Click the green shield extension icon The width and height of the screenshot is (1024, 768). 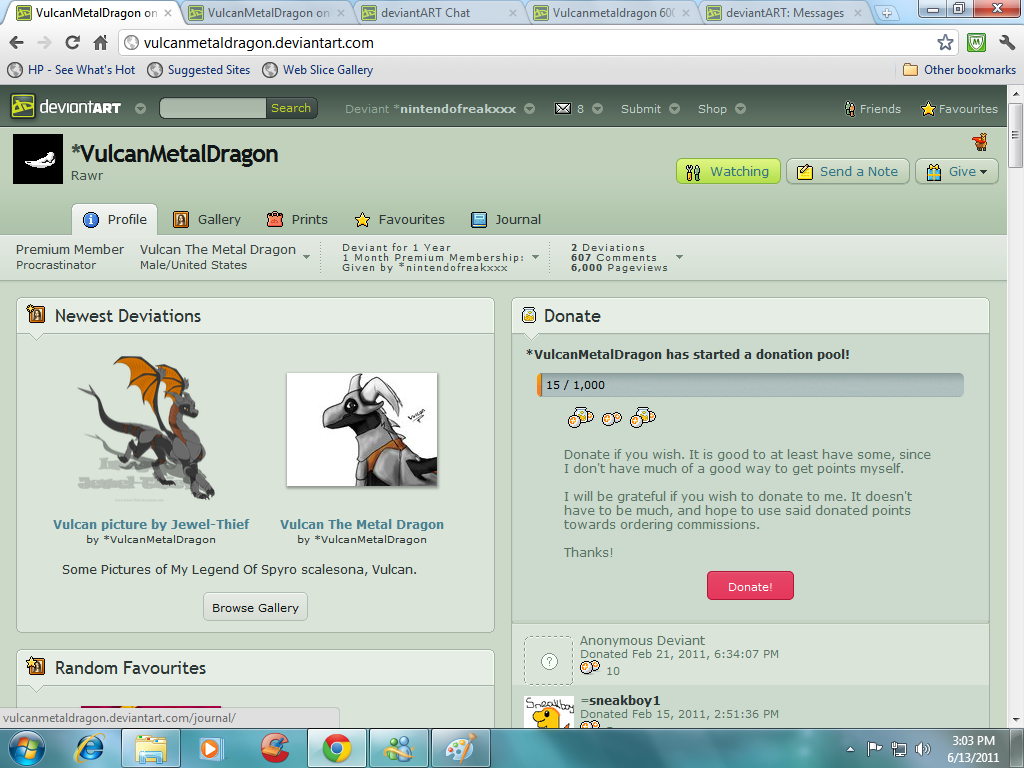(976, 43)
